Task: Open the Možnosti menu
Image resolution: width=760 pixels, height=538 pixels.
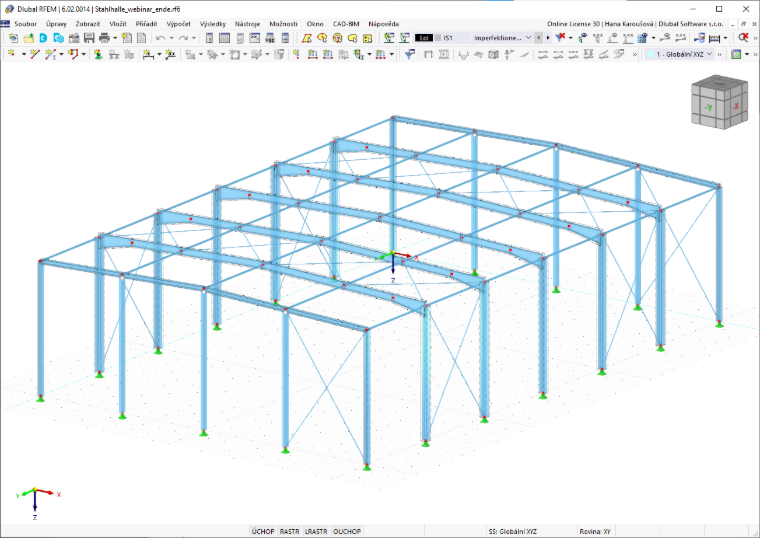Action: click(283, 24)
